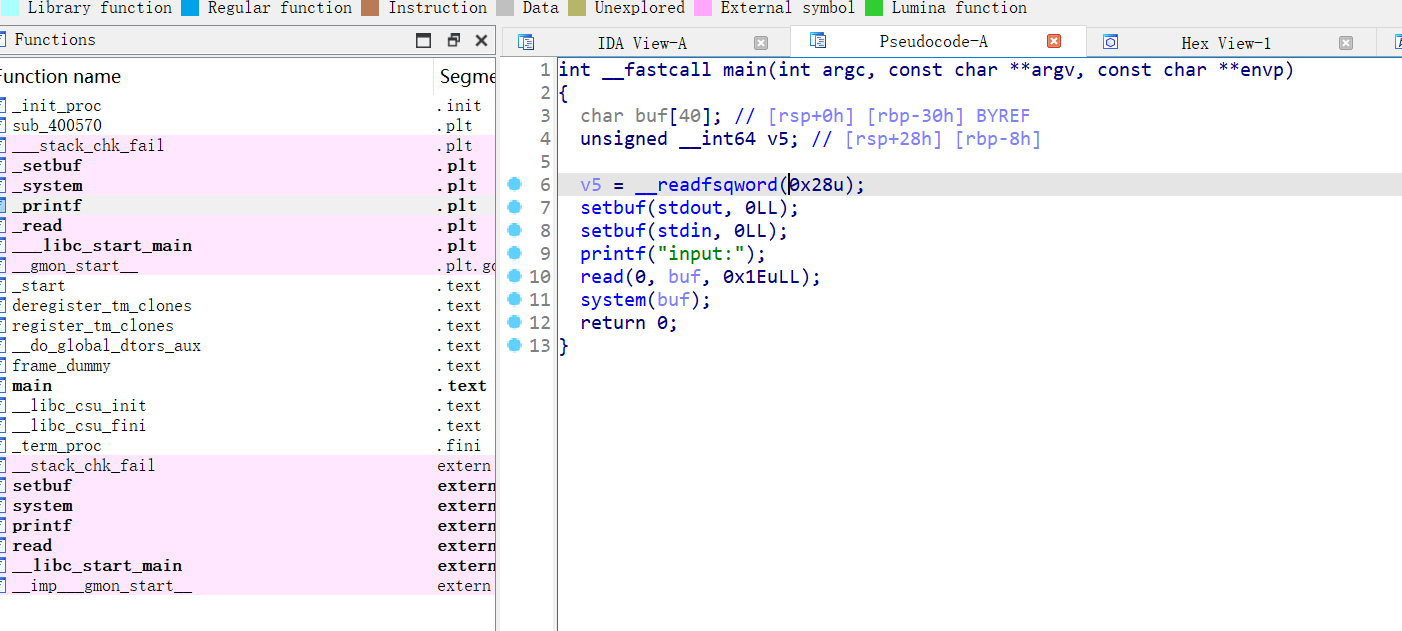Select __libc_csu_init in the Functions list
The image size is (1402, 631).
coord(248,406)
